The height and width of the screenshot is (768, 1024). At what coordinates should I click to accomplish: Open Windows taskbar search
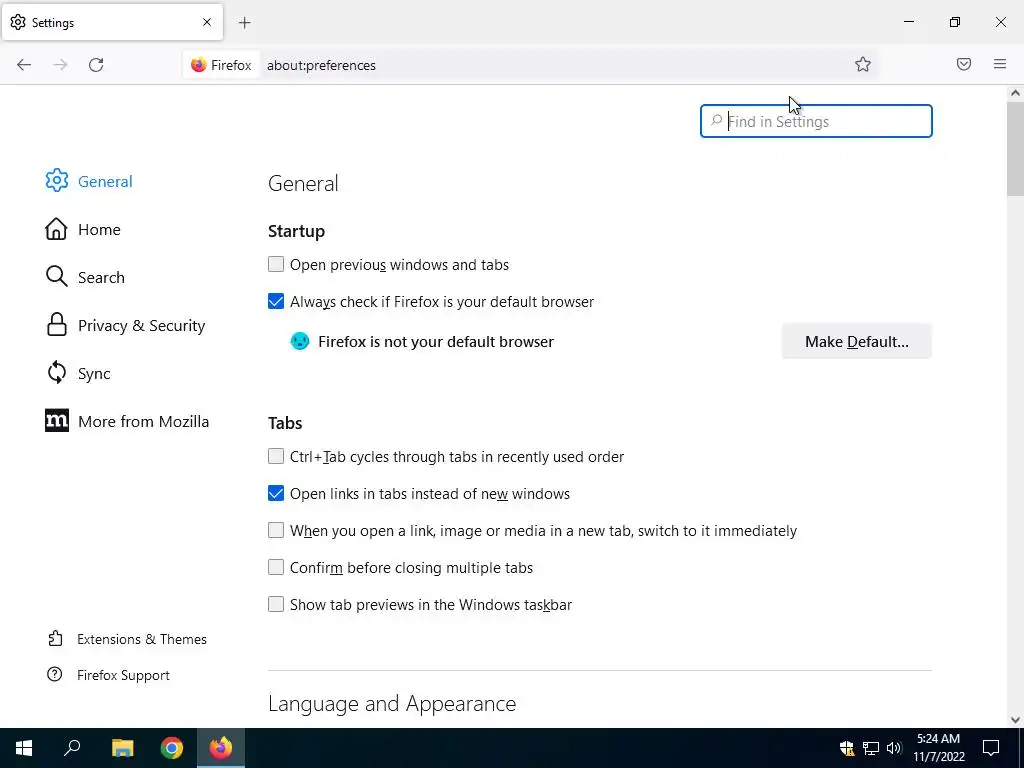coord(72,748)
